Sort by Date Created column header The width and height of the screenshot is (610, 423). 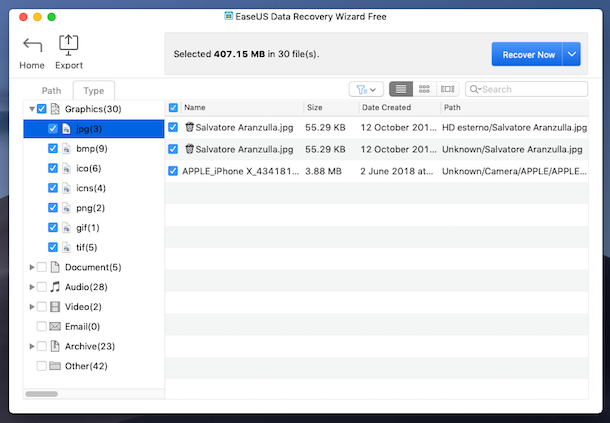(x=399, y=108)
